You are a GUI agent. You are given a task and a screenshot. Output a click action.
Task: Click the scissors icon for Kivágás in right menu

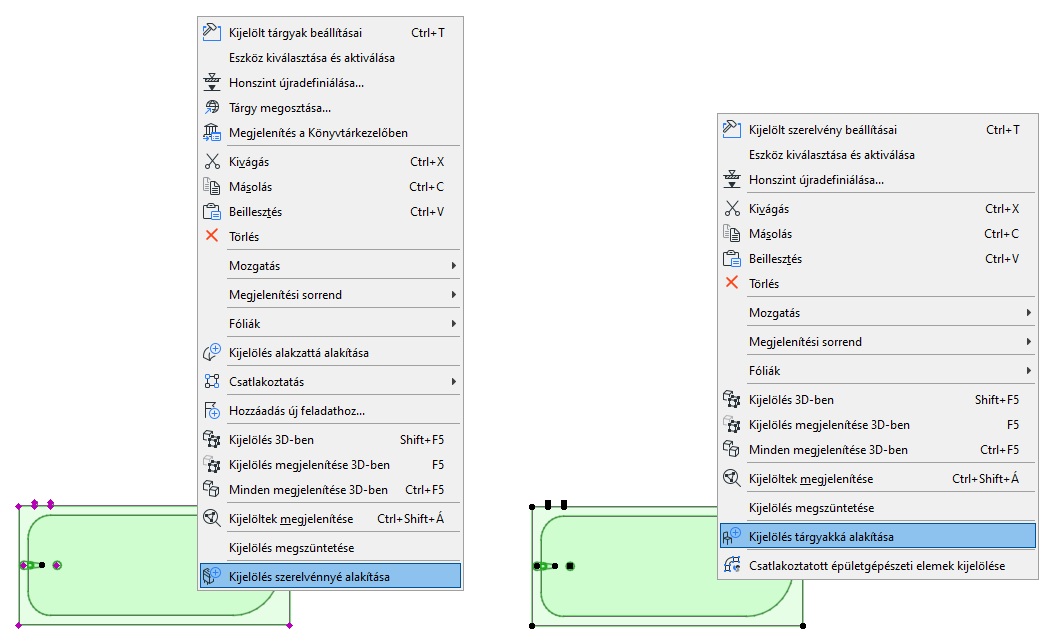731,209
